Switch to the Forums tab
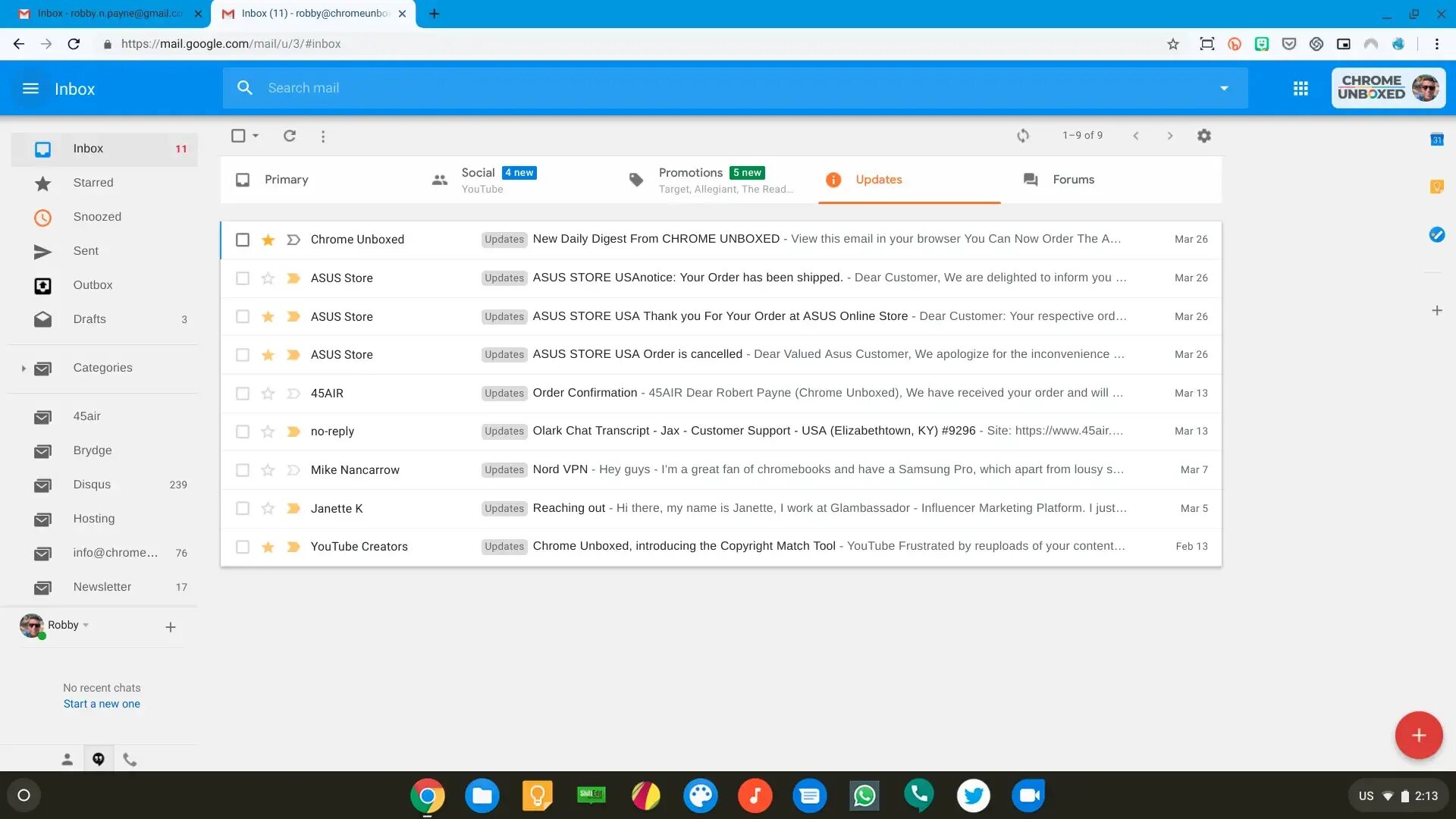The height and width of the screenshot is (819, 1456). tap(1072, 180)
